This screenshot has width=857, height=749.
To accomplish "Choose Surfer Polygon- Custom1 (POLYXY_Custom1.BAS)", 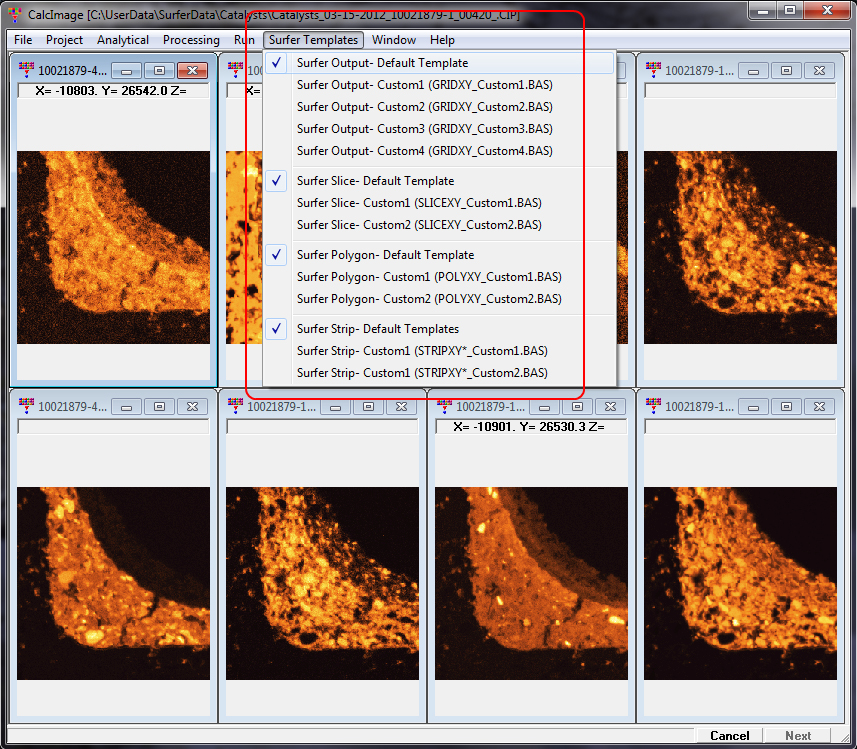I will [429, 277].
